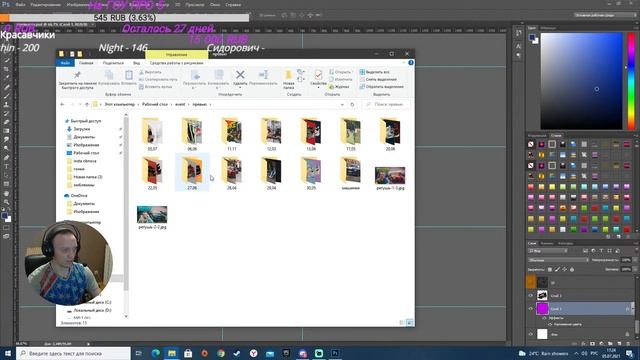Click Снять выделение in Explorer ribbon
The height and width of the screenshot is (360, 640).
[378, 79]
